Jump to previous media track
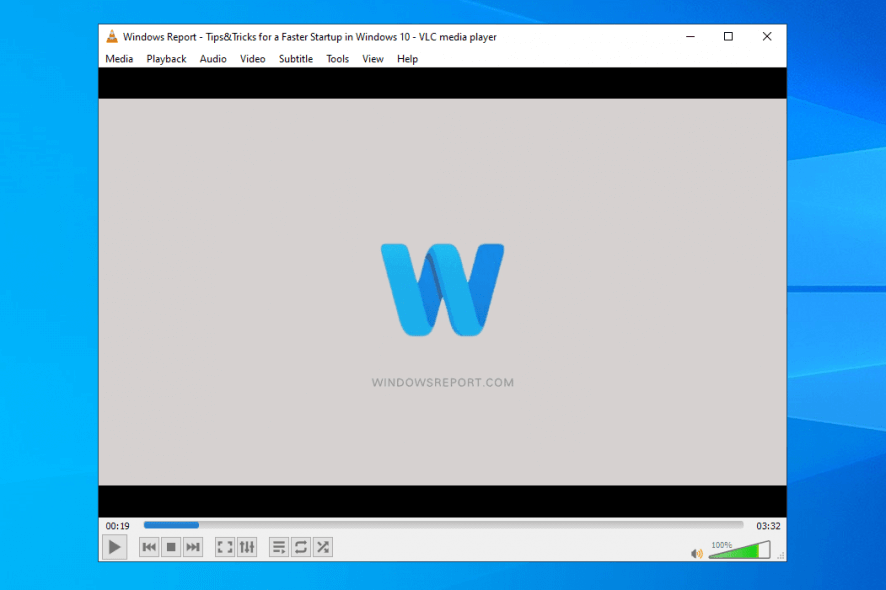The image size is (886, 590). (x=149, y=547)
